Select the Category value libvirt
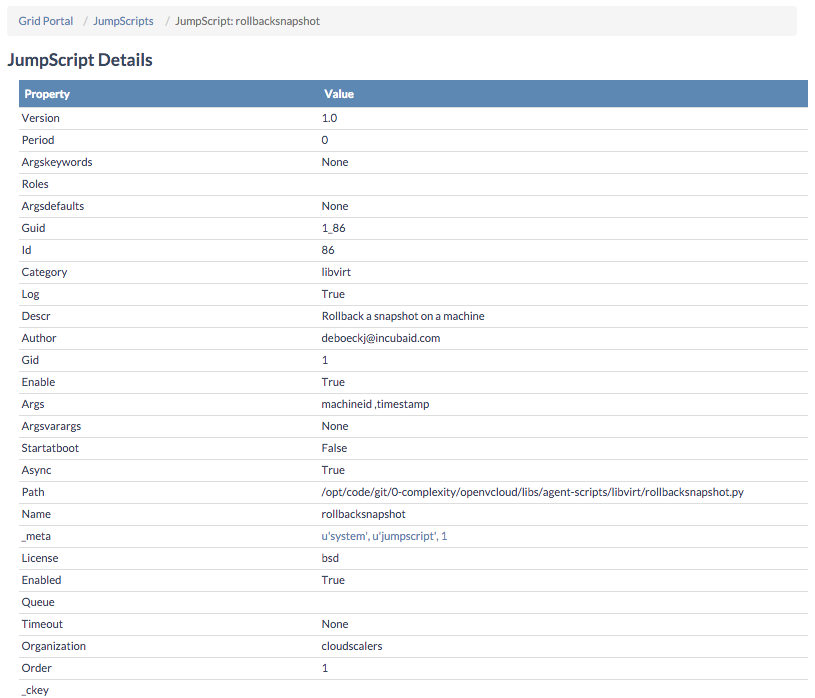Screen dimensions: 815x698 [336, 272]
